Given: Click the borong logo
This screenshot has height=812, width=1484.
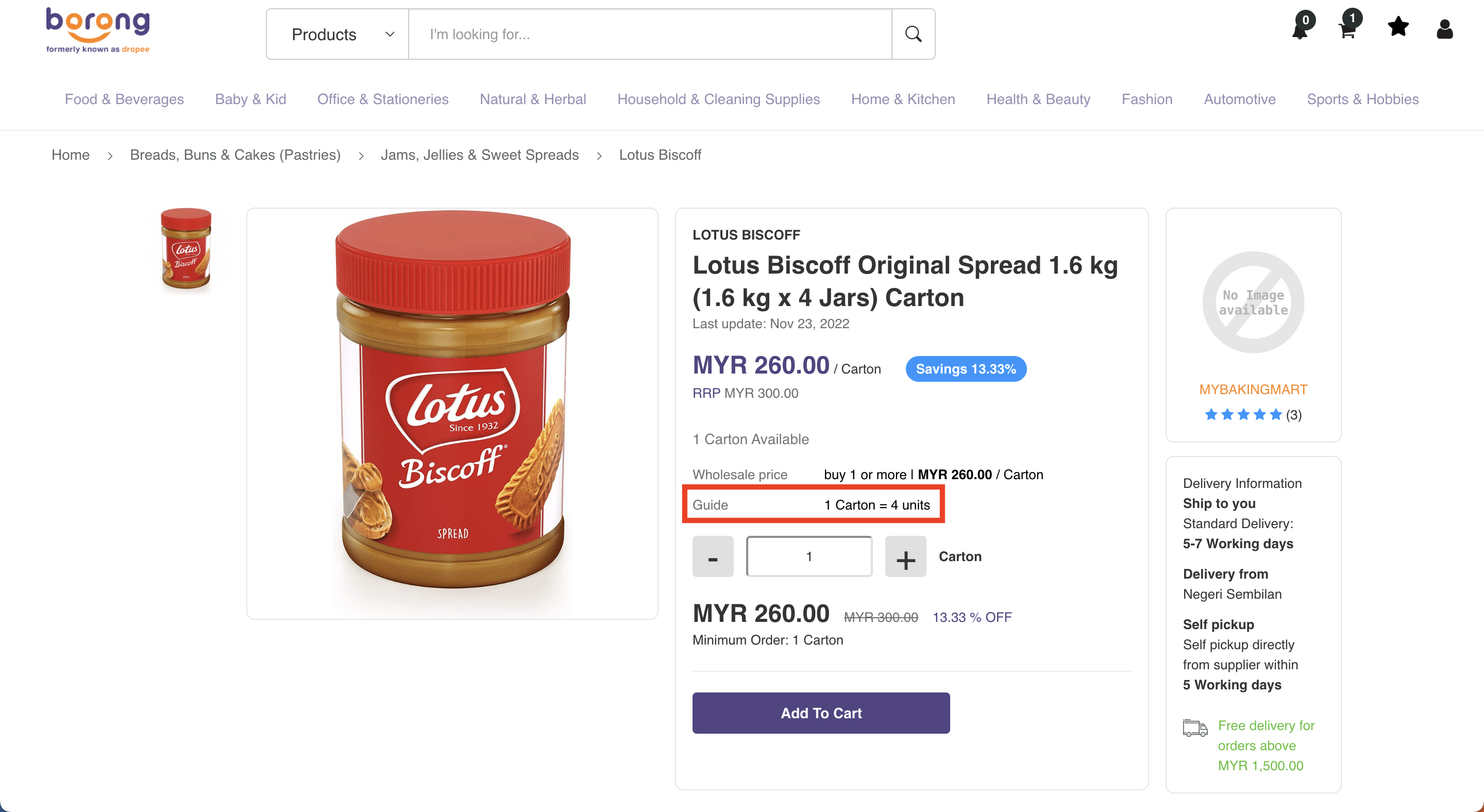Looking at the screenshot, I should click(x=98, y=30).
